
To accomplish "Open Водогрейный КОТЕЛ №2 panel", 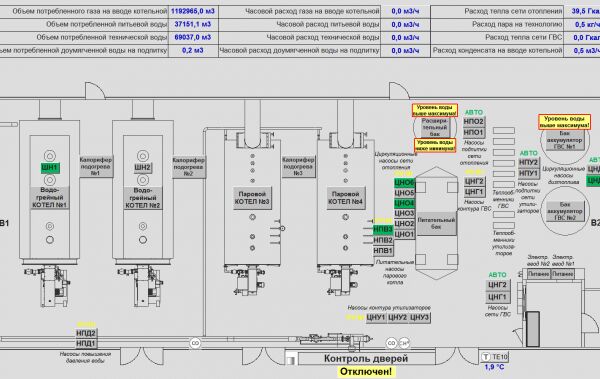I will point(143,198).
